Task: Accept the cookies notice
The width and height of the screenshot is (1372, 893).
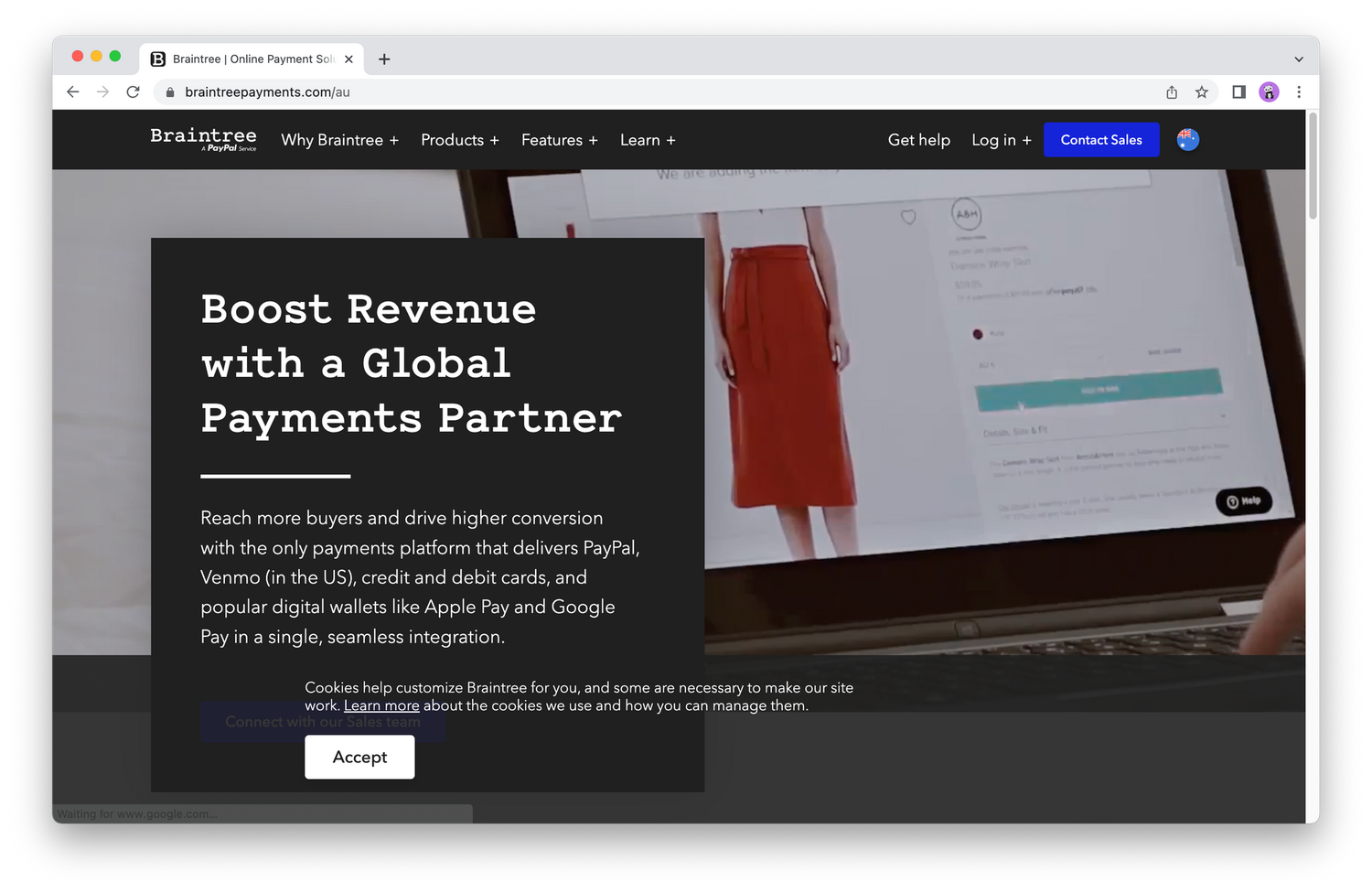Action: coord(359,757)
